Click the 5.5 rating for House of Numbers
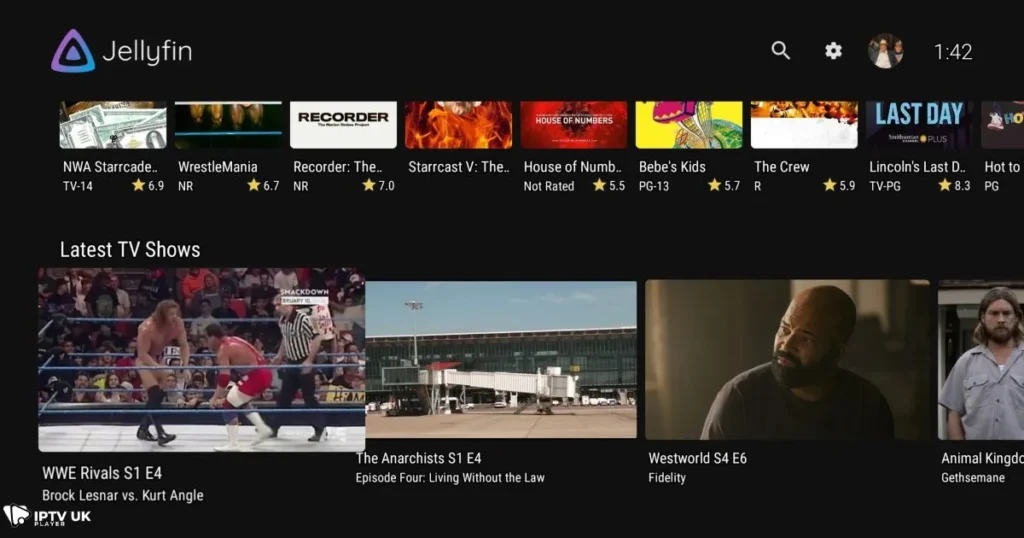 click(609, 185)
